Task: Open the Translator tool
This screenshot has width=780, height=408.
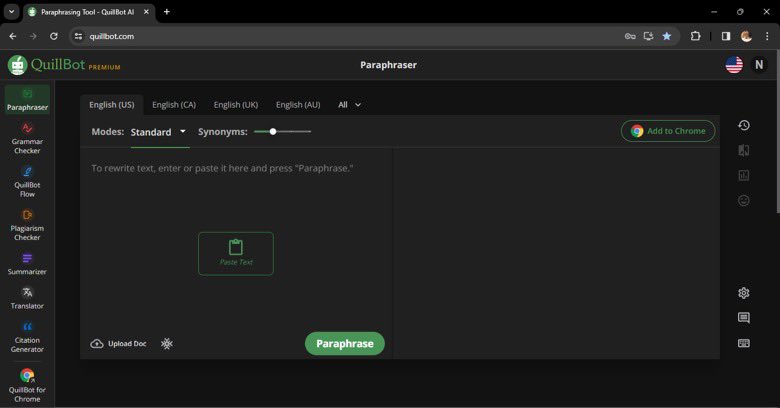Action: click(27, 298)
